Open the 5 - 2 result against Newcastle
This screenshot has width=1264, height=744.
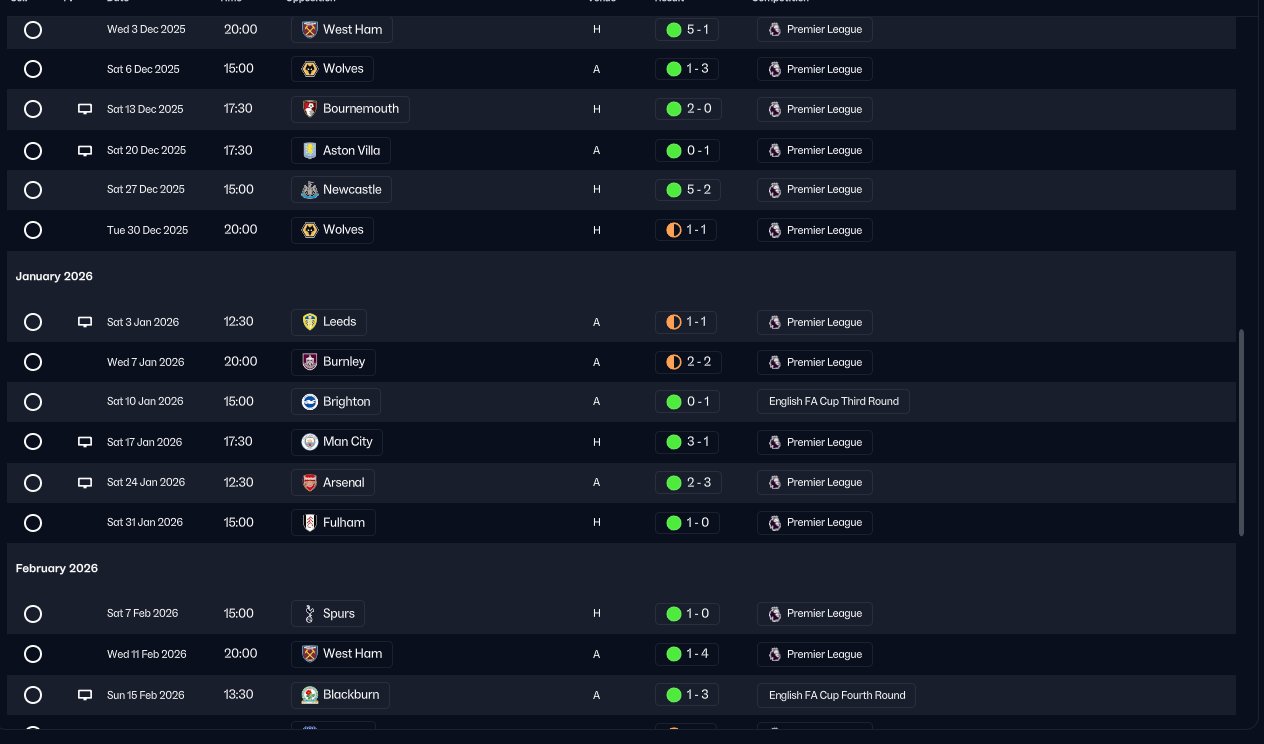point(687,190)
